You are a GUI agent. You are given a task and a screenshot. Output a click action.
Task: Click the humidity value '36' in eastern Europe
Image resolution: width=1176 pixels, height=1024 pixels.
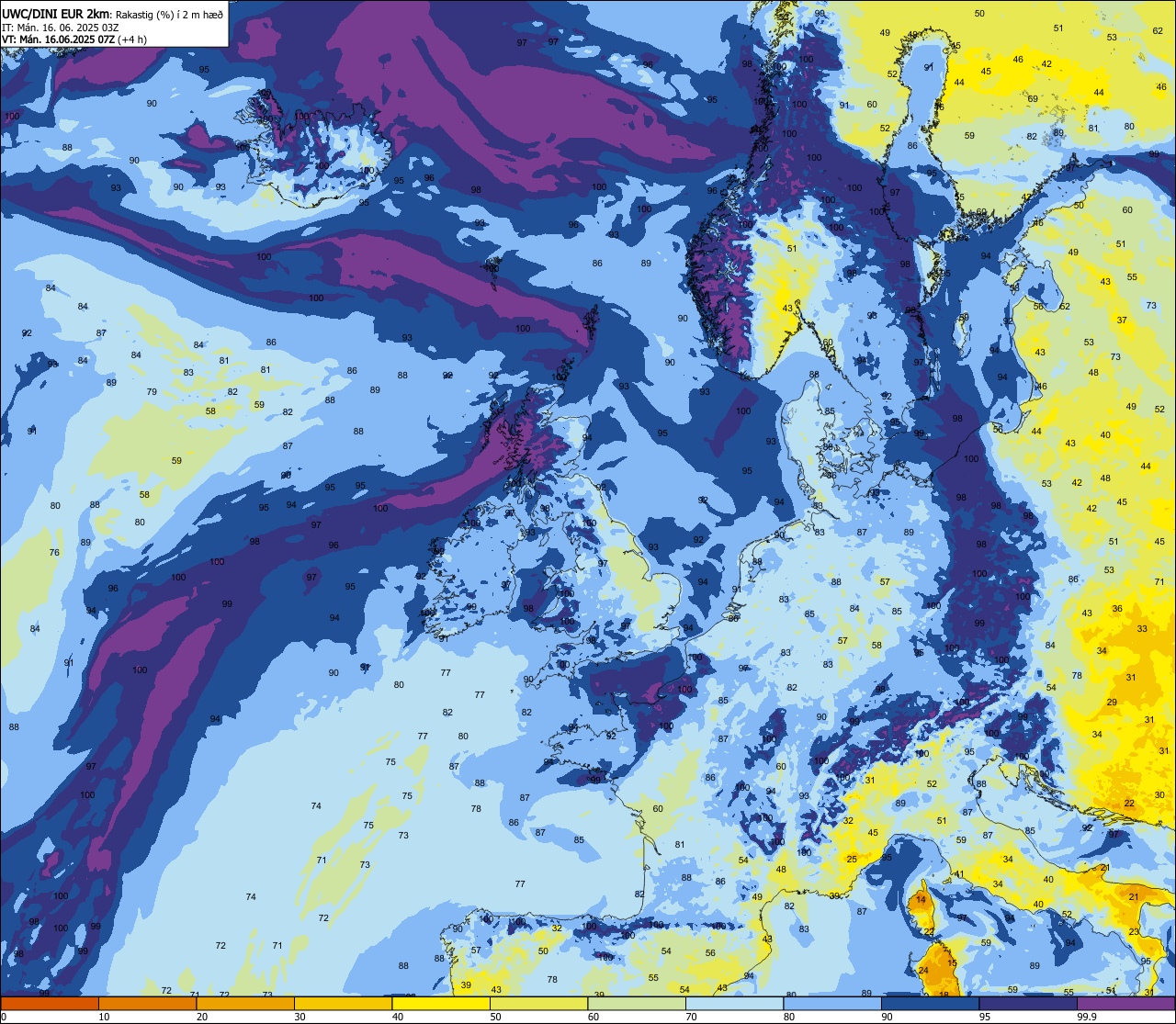1117,609
